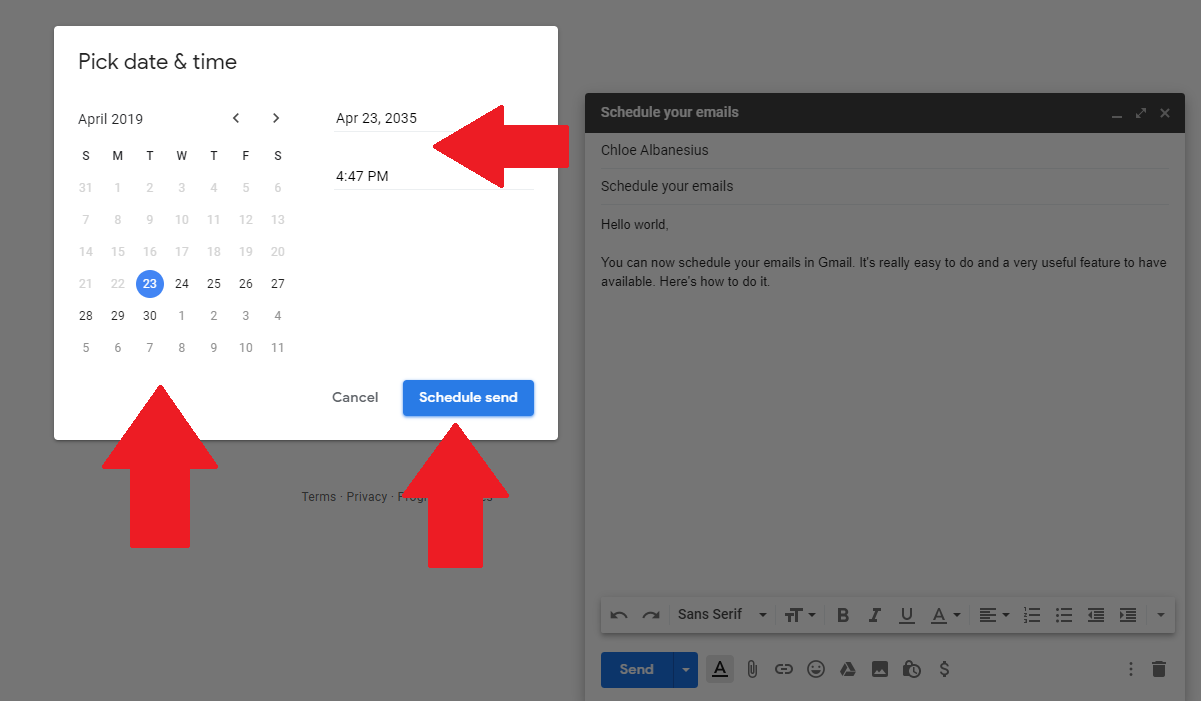Insert a numbered list

1032,615
